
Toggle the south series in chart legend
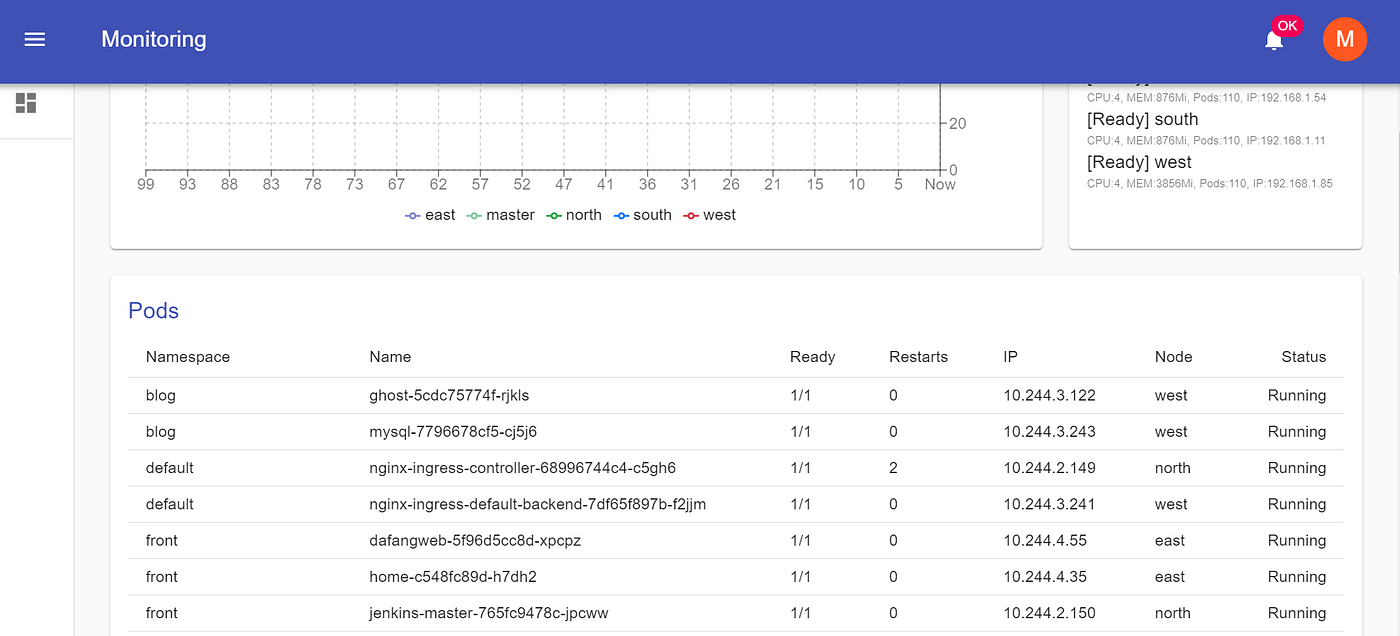coord(643,215)
